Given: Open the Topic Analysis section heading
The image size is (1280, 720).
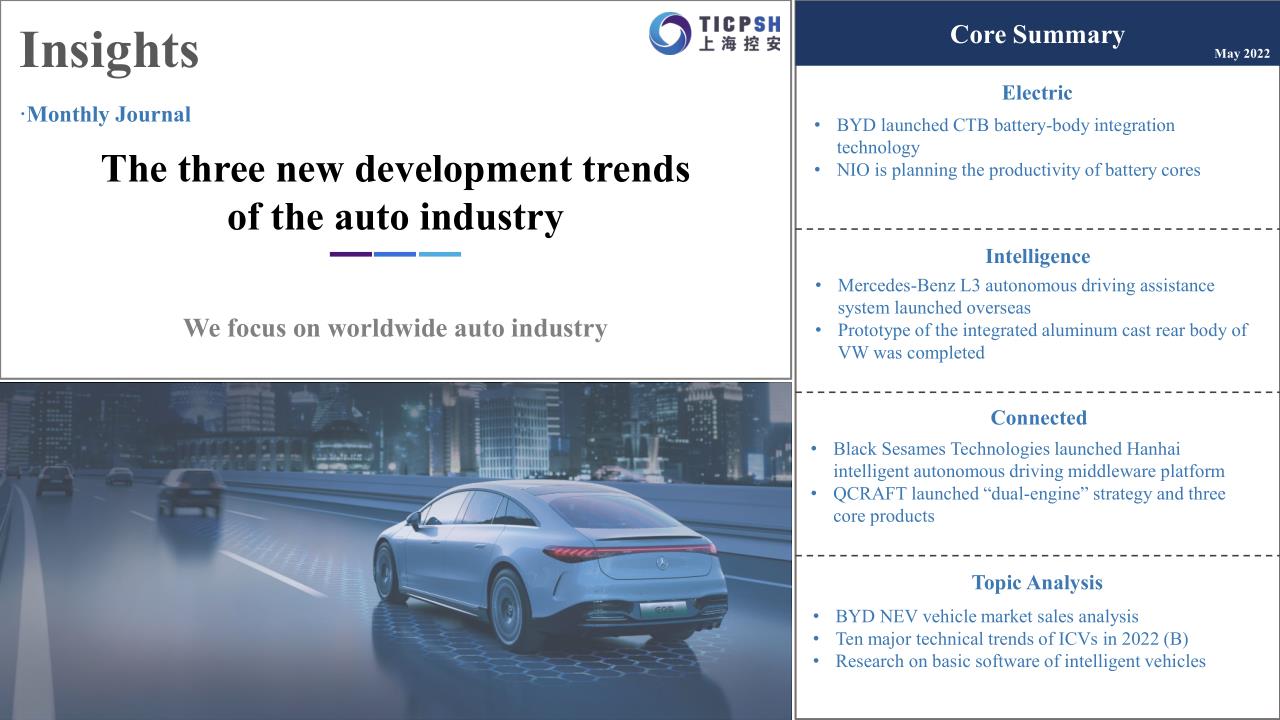Looking at the screenshot, I should [x=1037, y=582].
